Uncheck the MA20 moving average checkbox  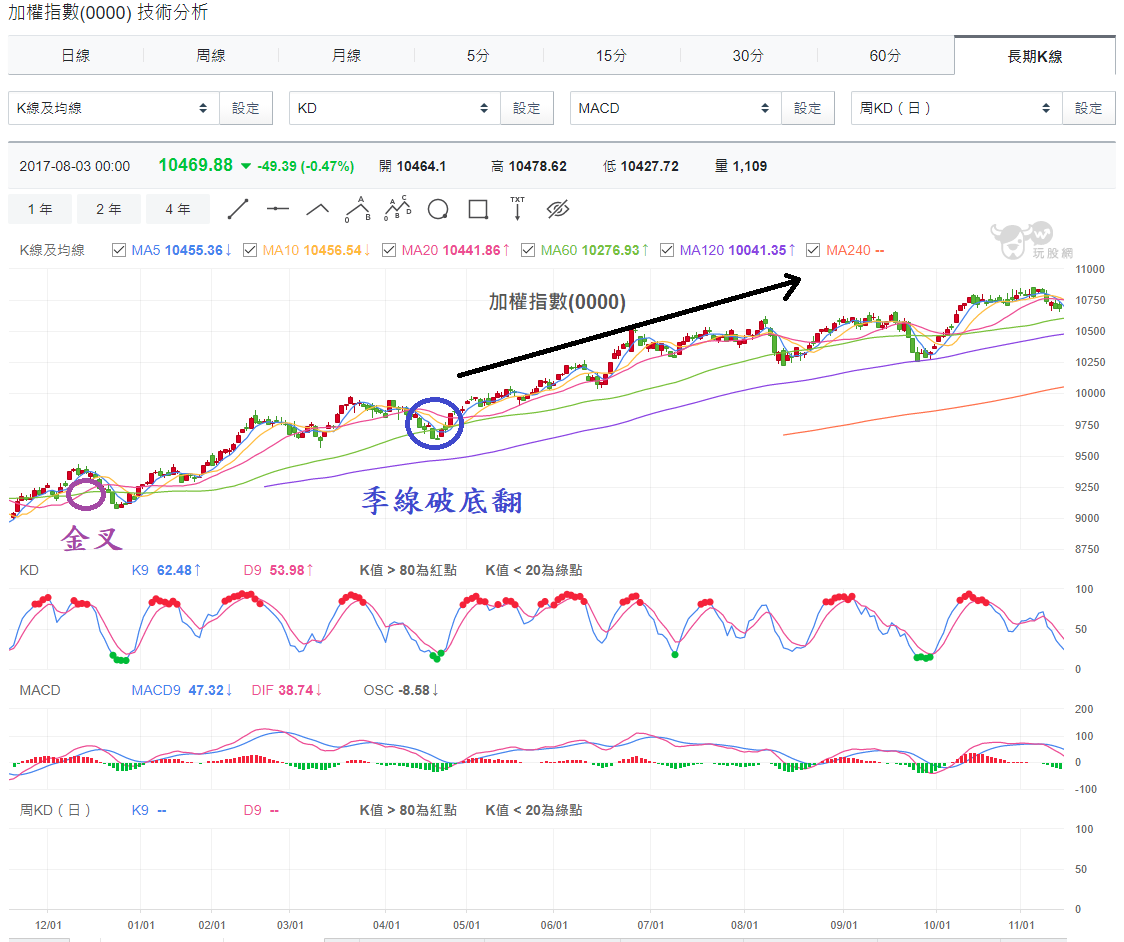pos(389,250)
